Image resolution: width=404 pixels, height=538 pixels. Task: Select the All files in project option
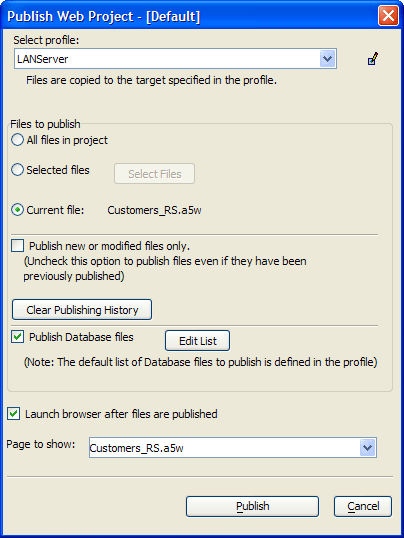click(17, 140)
